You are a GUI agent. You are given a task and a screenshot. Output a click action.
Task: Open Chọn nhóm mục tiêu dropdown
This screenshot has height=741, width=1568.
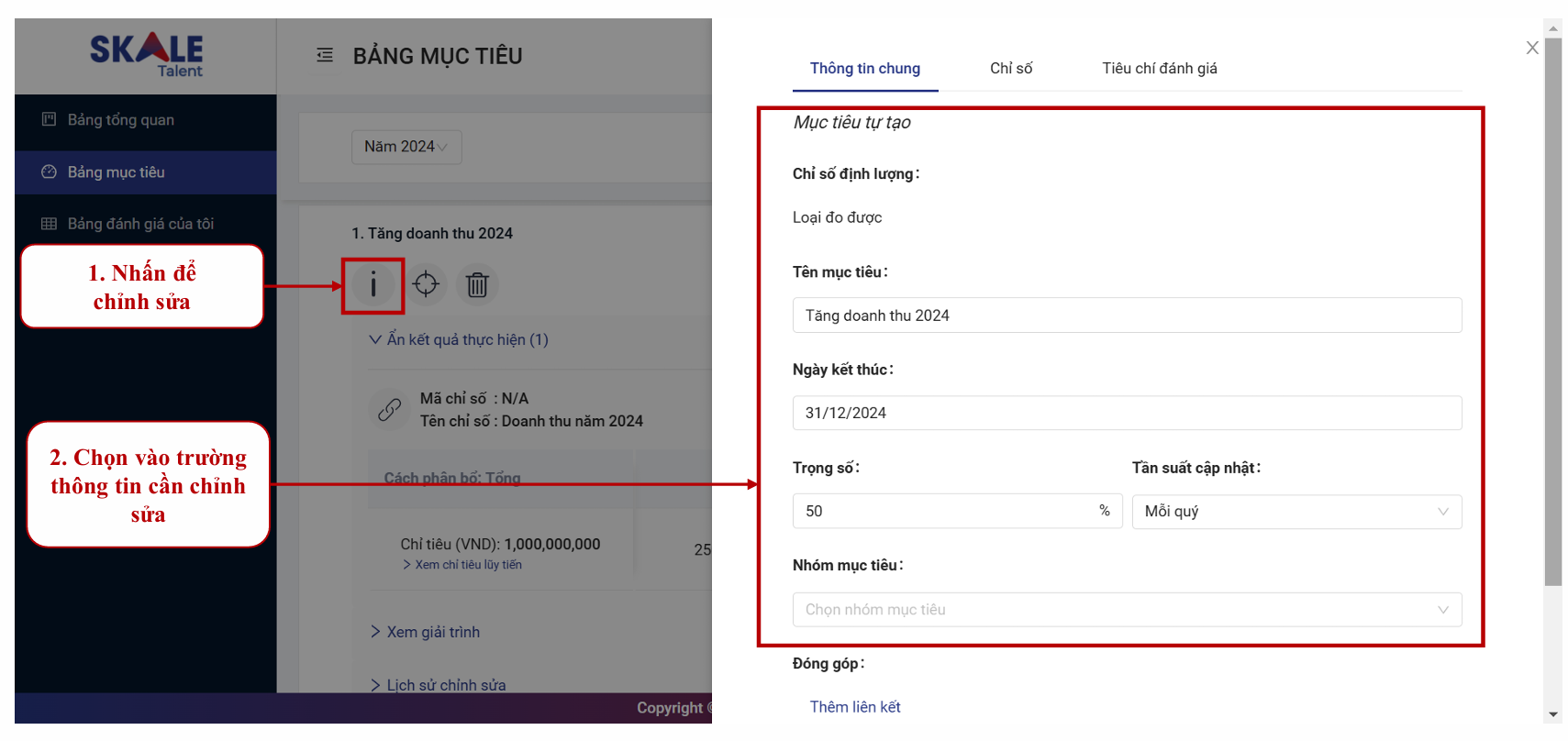point(1126,610)
